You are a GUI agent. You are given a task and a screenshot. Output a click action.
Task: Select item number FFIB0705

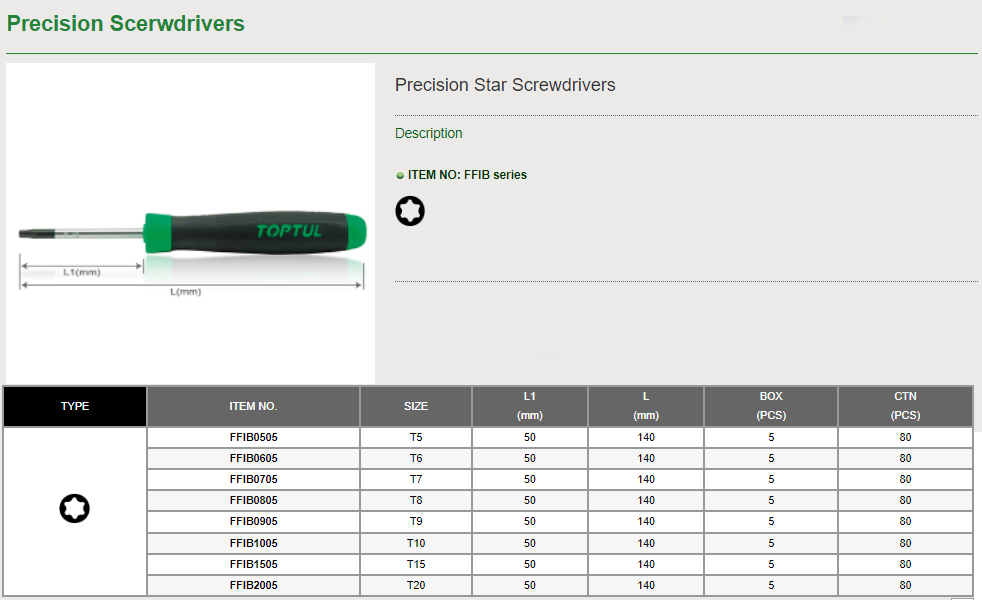click(254, 479)
